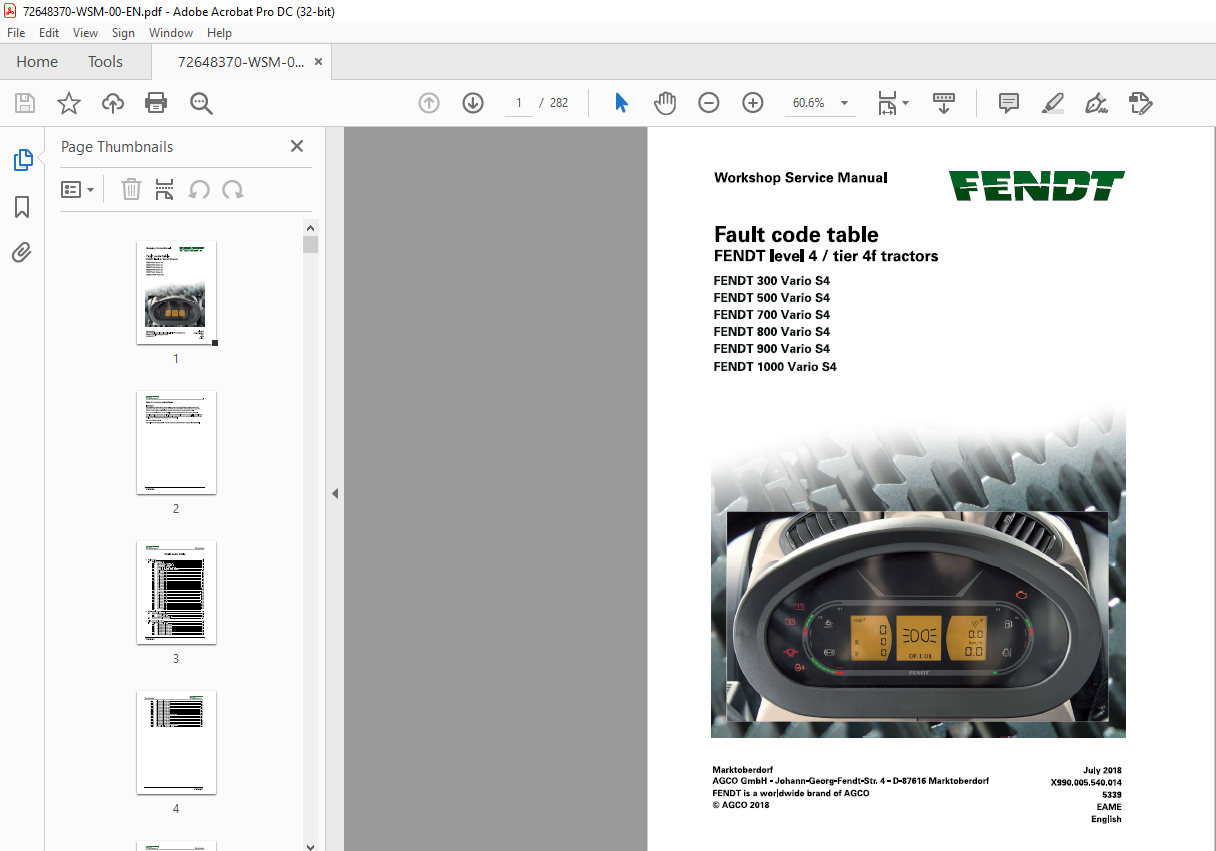
Task: Close the 72648370-WSM document tab
Action: (319, 61)
